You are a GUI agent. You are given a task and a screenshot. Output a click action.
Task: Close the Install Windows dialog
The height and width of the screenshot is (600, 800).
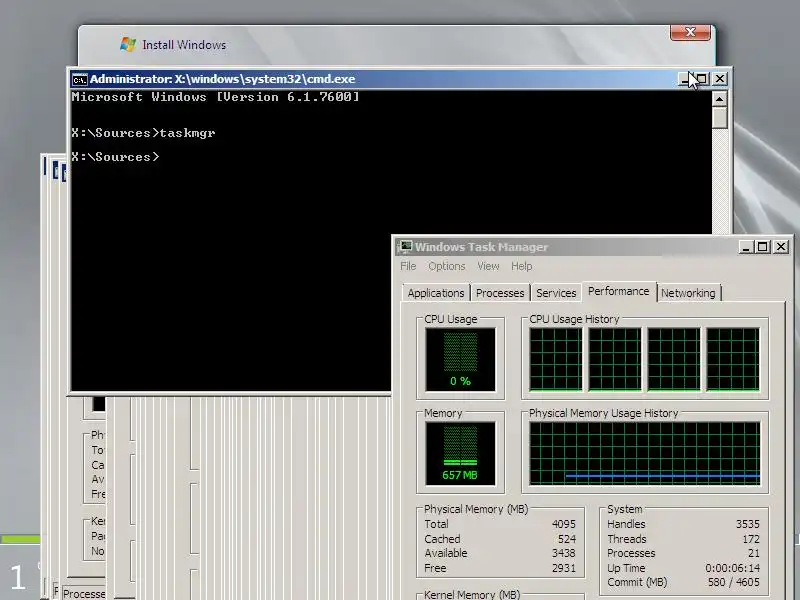(x=690, y=32)
